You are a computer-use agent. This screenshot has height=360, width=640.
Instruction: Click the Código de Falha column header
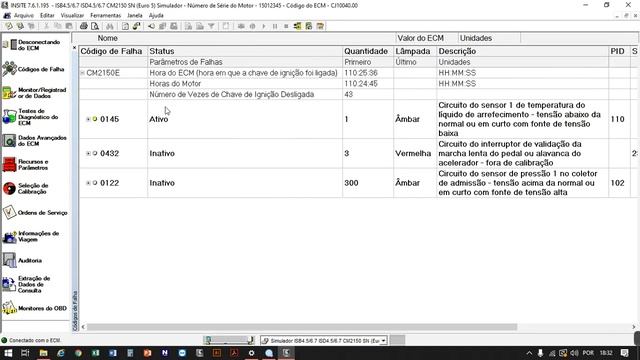pos(113,51)
